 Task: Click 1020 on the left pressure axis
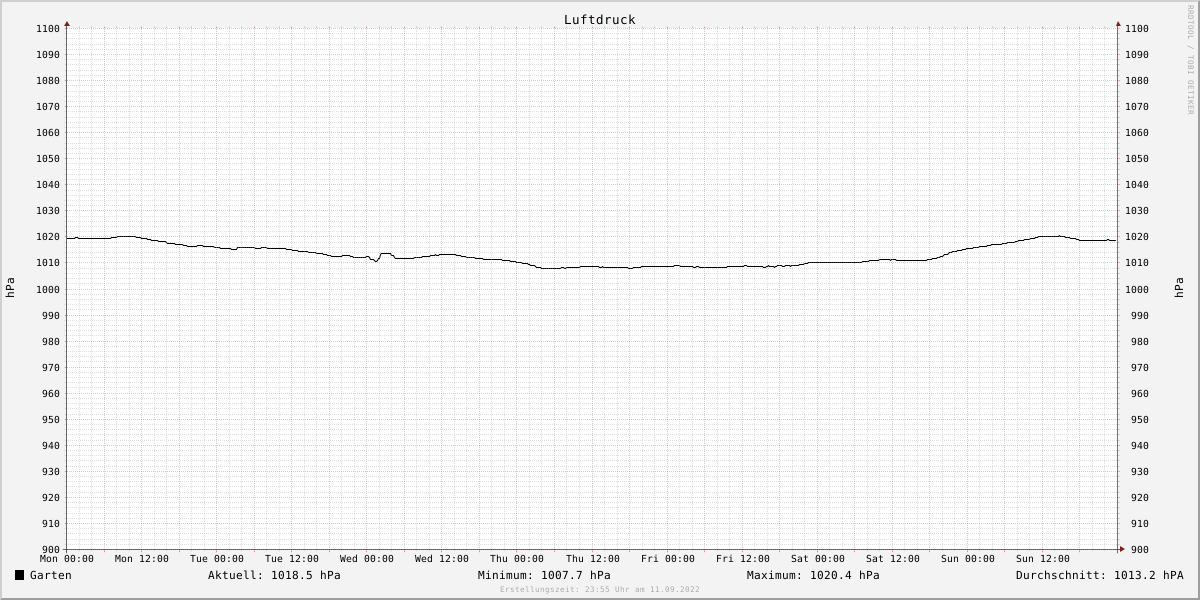(x=48, y=237)
